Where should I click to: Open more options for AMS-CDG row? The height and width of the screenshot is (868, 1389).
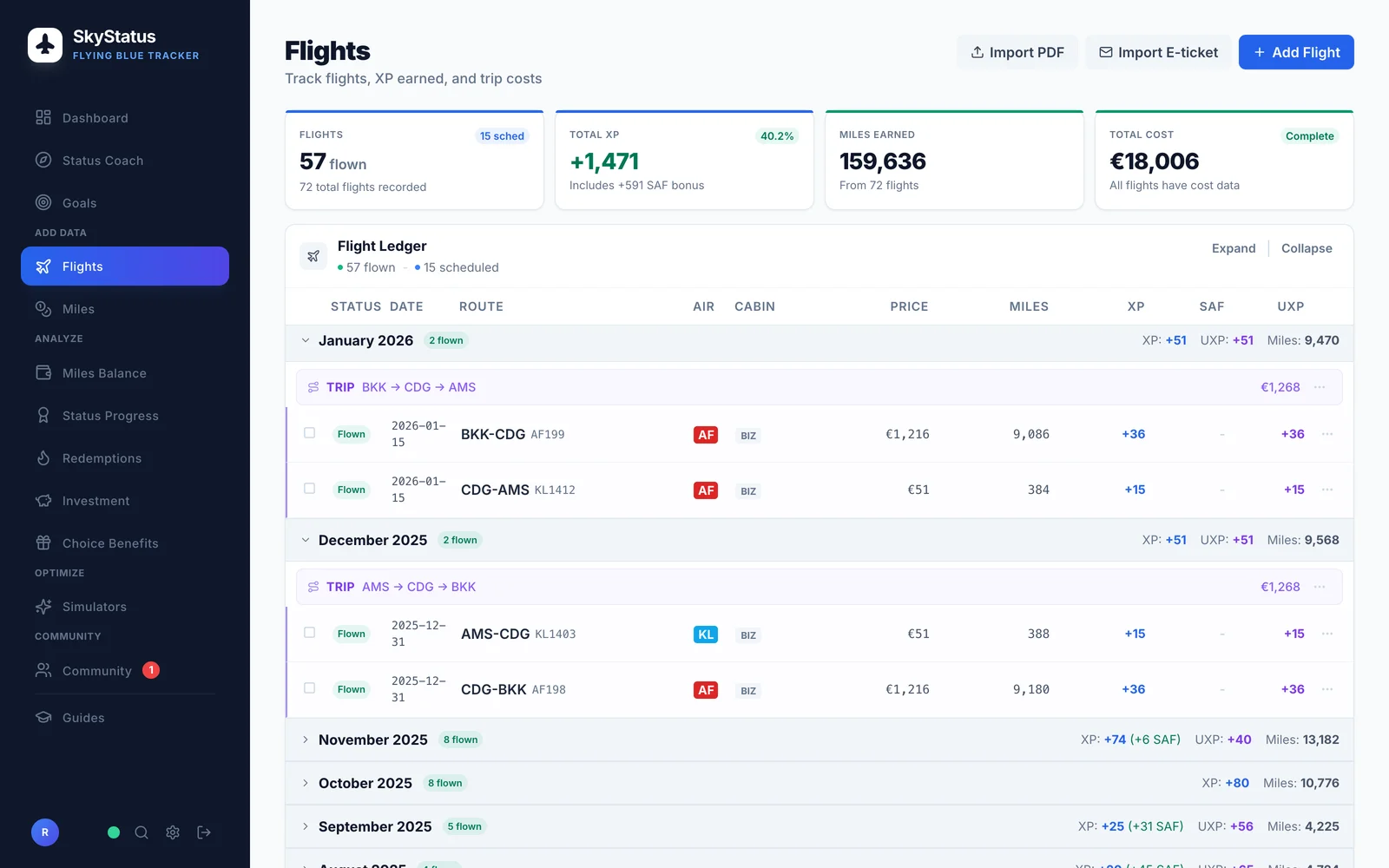1327,634
